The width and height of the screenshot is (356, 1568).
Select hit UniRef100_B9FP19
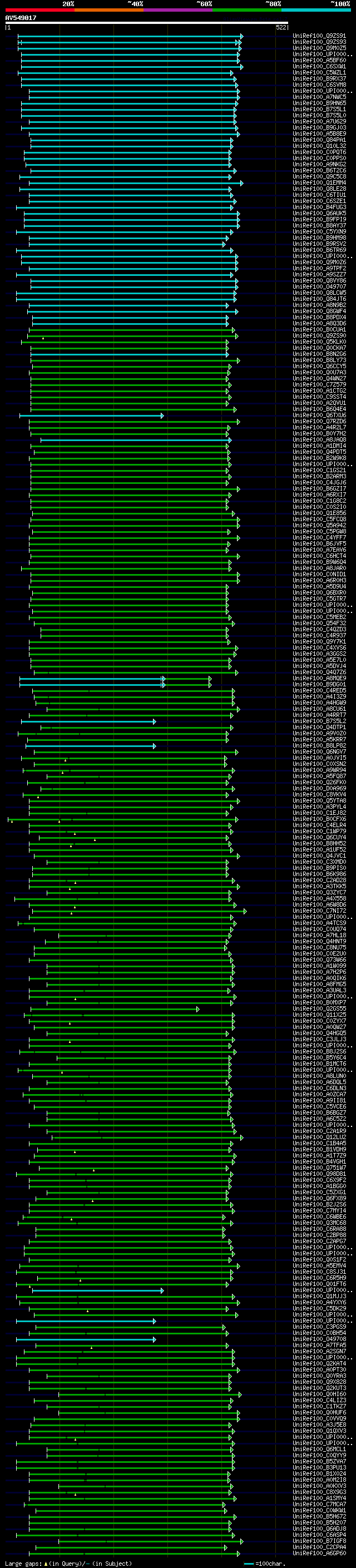(x=319, y=220)
